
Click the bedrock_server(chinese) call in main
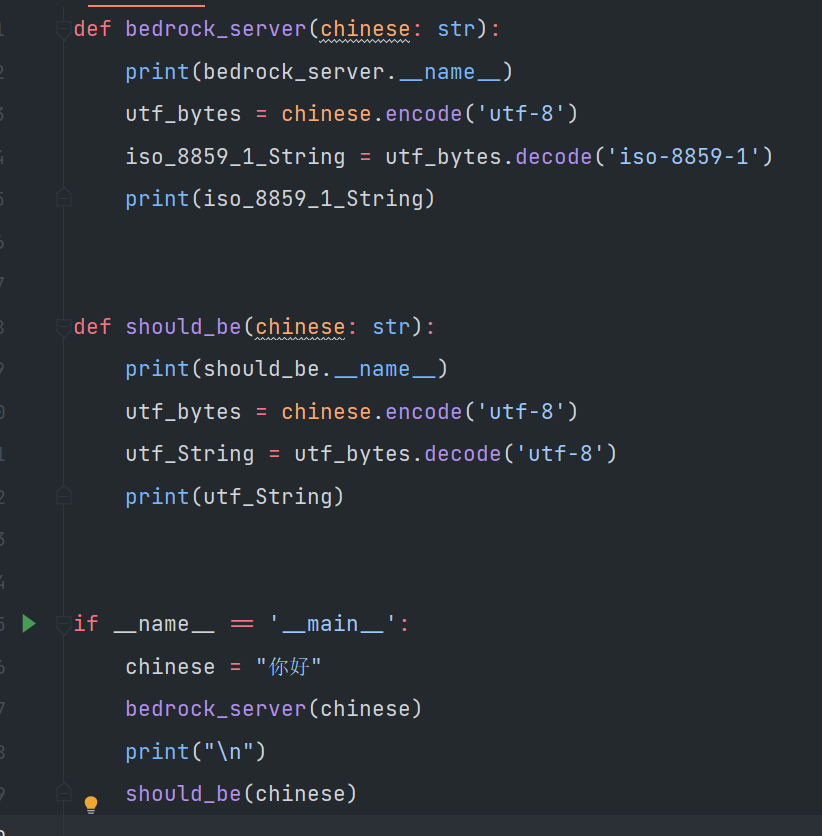[x=274, y=709]
